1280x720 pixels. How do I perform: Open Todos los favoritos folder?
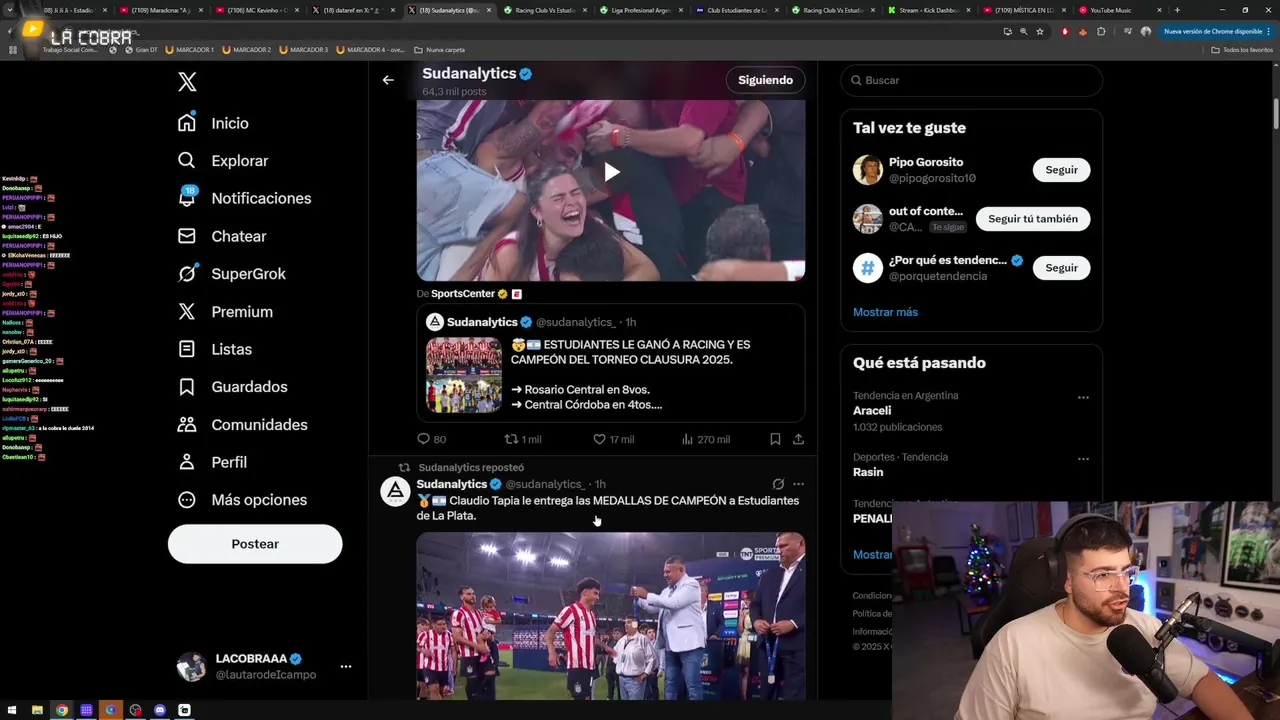(1242, 49)
